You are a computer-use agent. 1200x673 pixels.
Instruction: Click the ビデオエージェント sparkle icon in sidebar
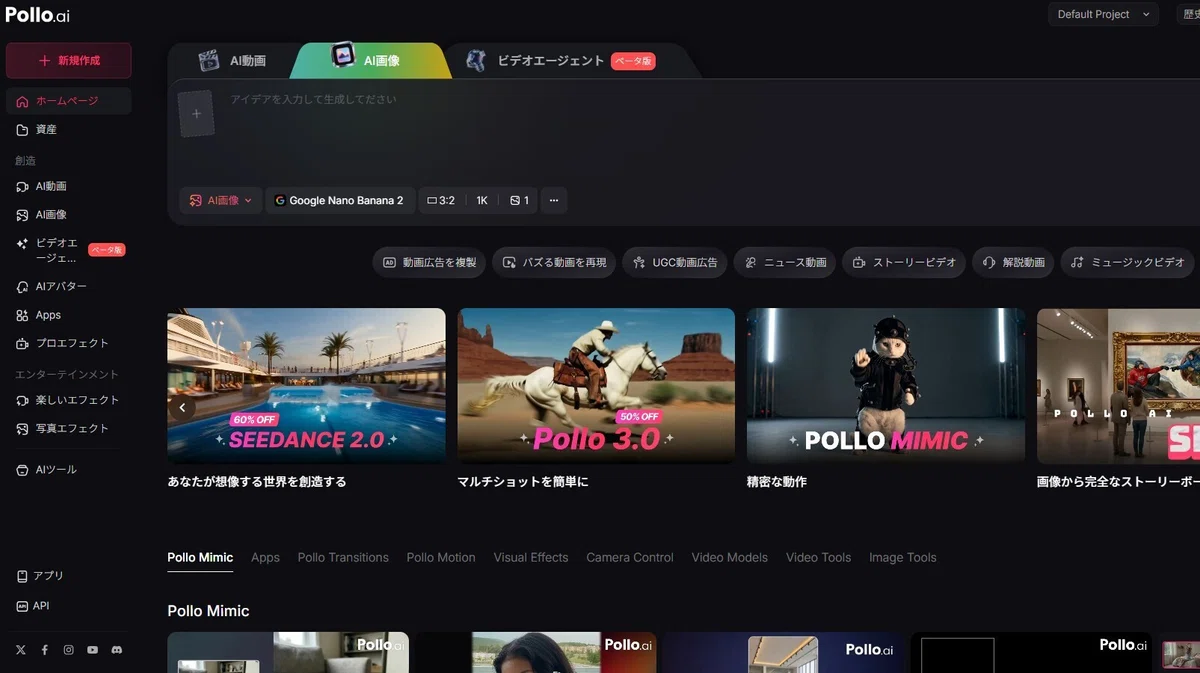(22, 243)
